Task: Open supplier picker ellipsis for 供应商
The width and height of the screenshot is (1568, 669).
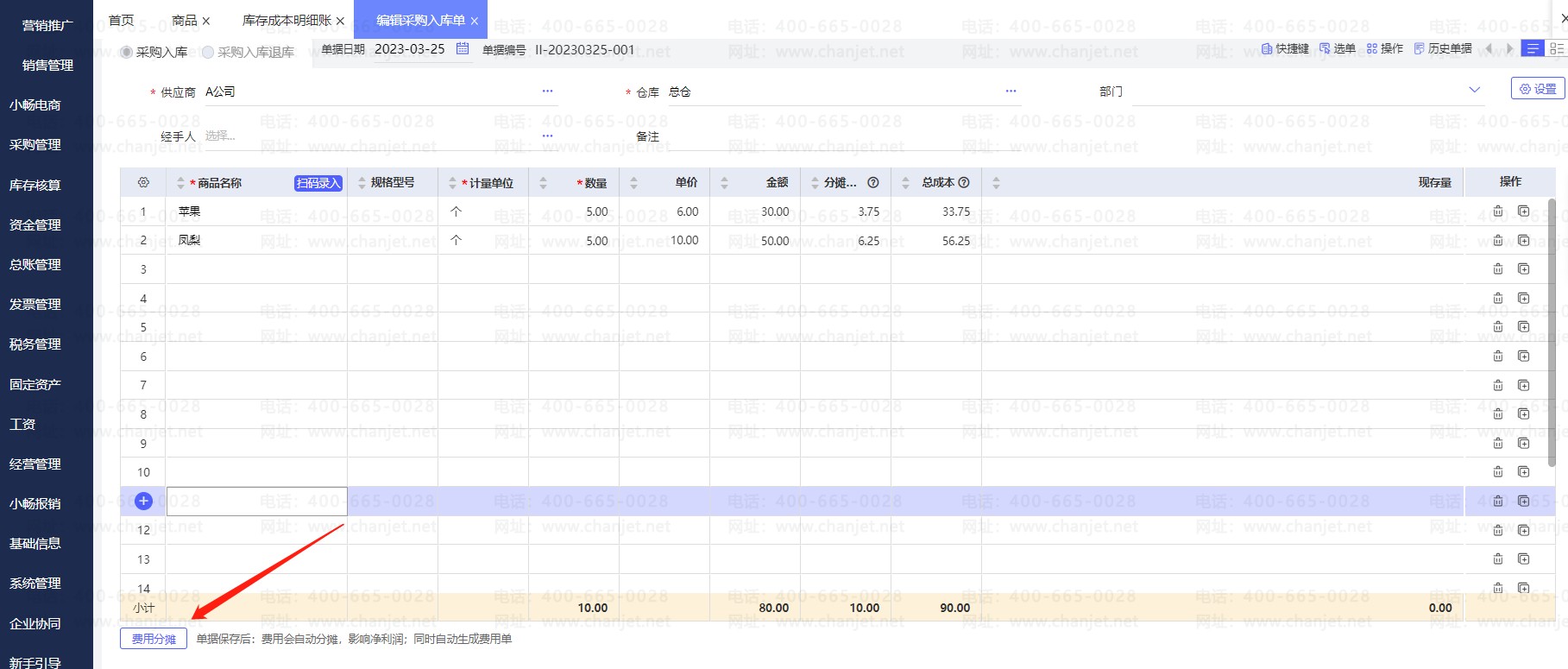Action: click(x=547, y=92)
